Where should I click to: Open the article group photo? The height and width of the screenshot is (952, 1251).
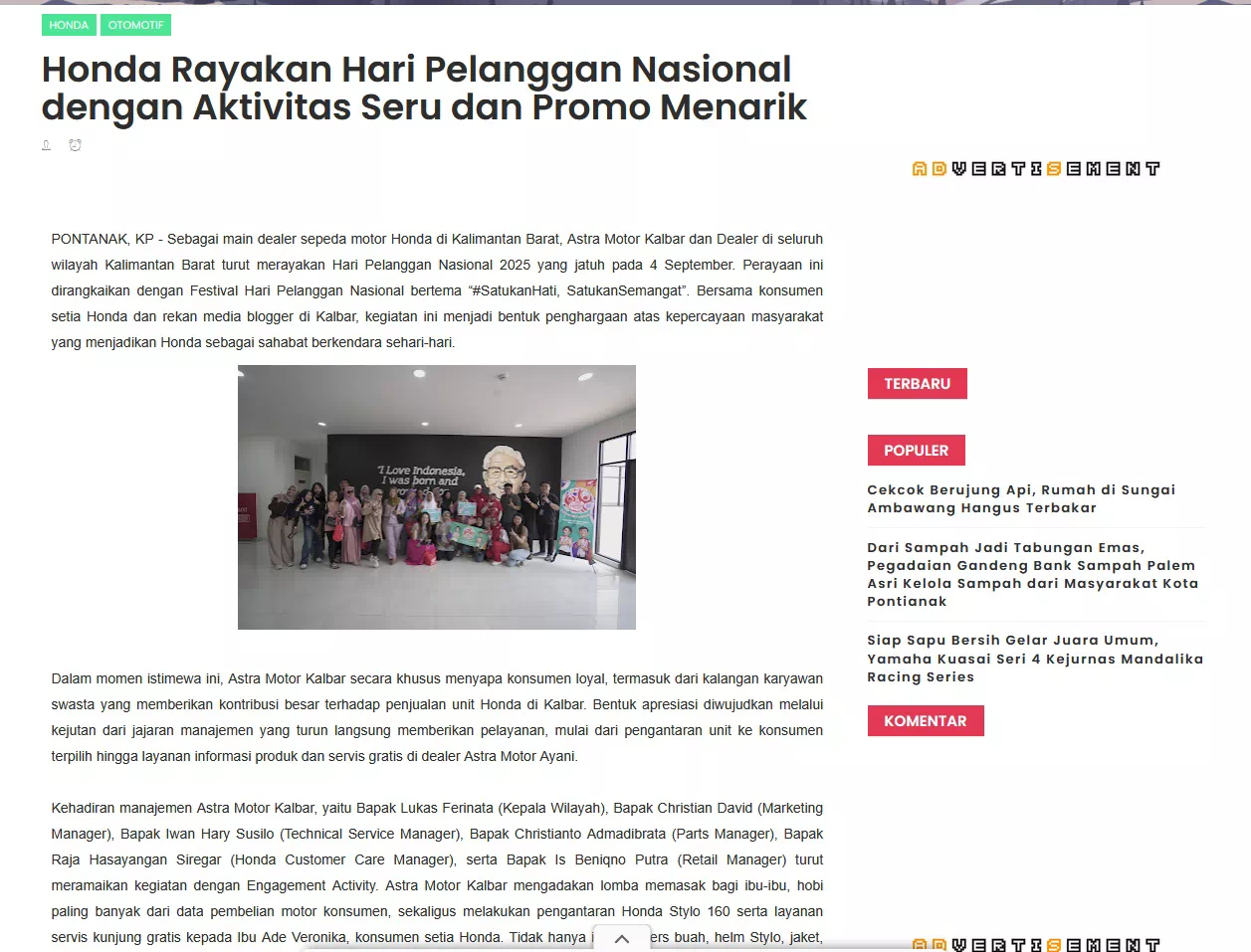[437, 497]
